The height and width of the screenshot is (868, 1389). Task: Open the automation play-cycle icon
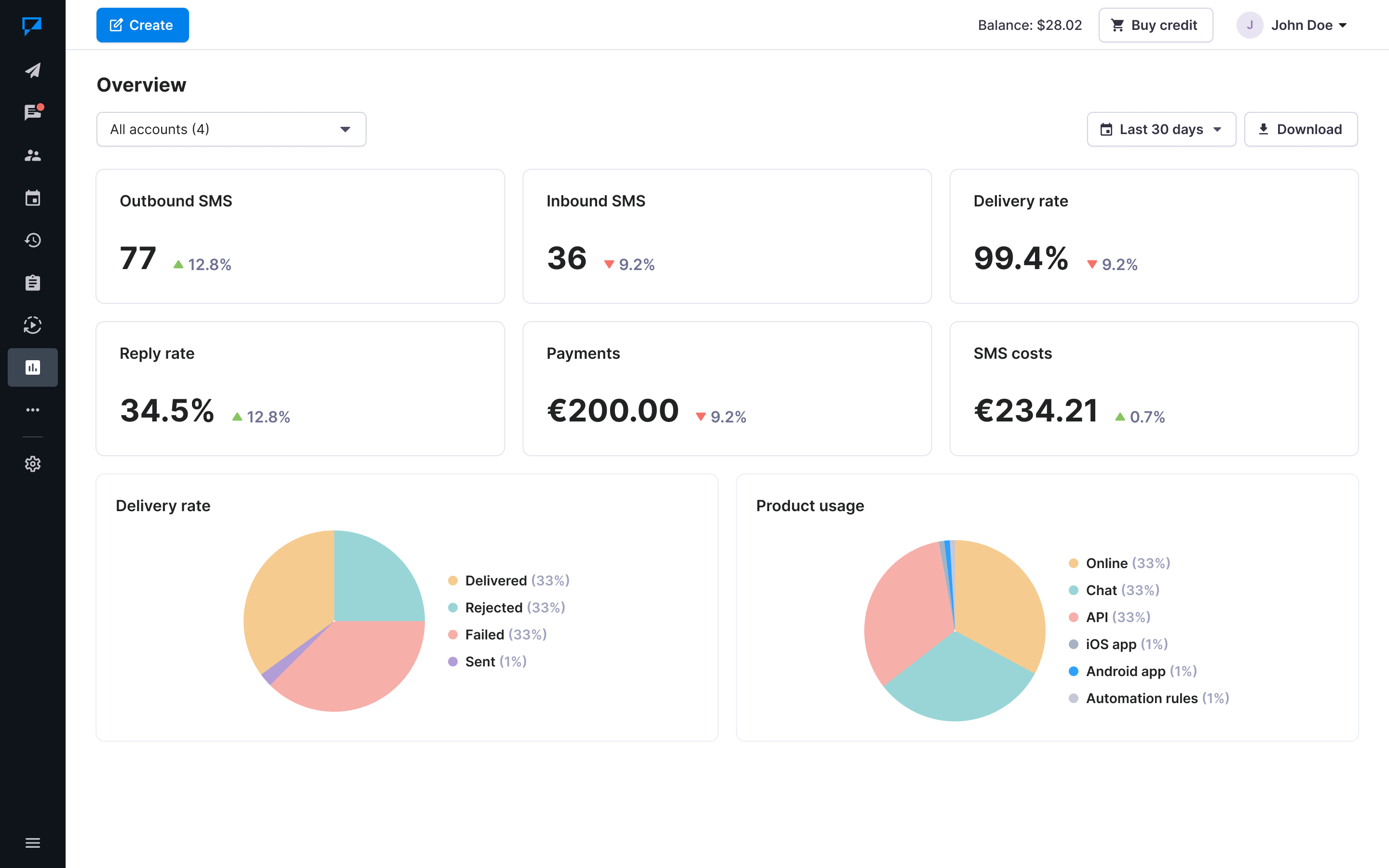33,325
